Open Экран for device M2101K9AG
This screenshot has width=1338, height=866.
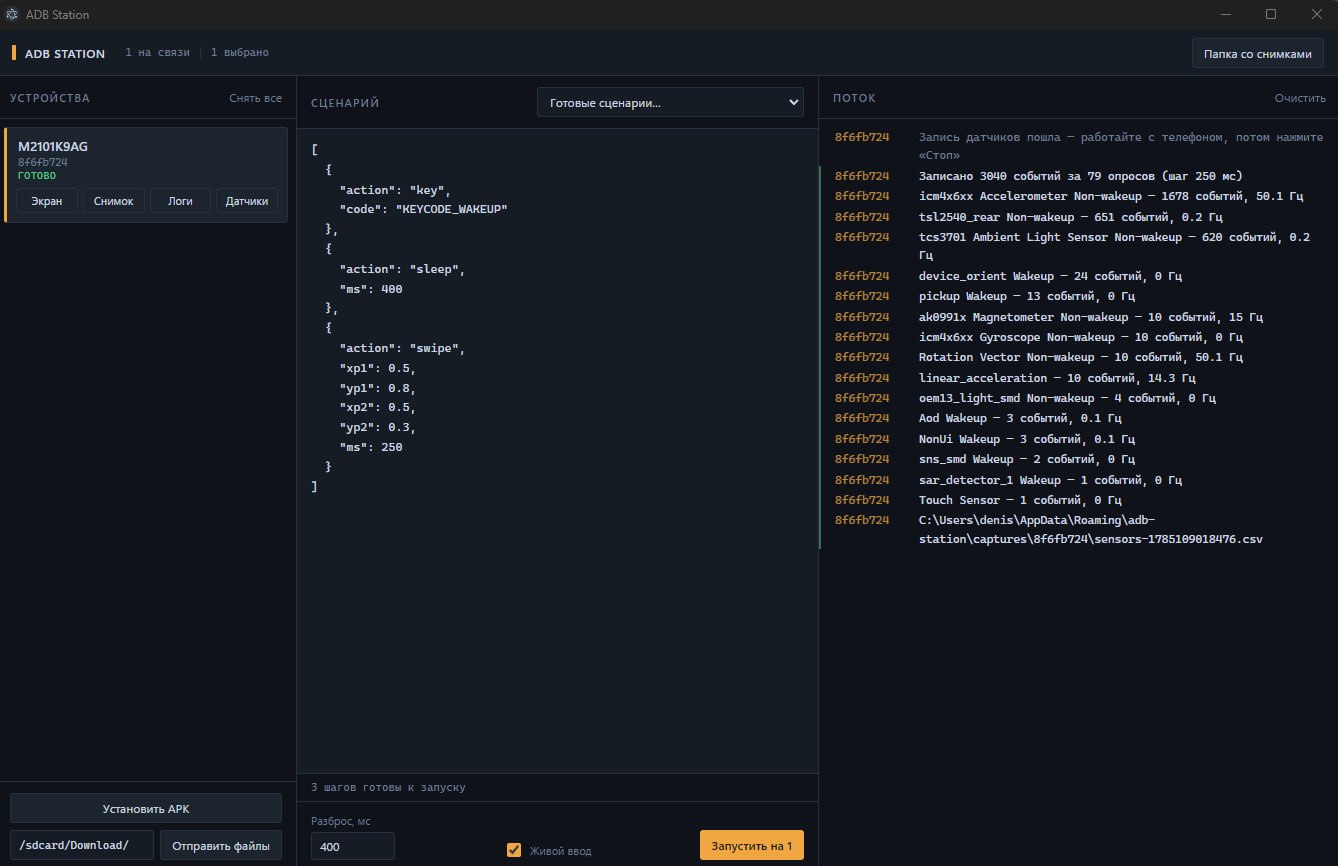47,201
